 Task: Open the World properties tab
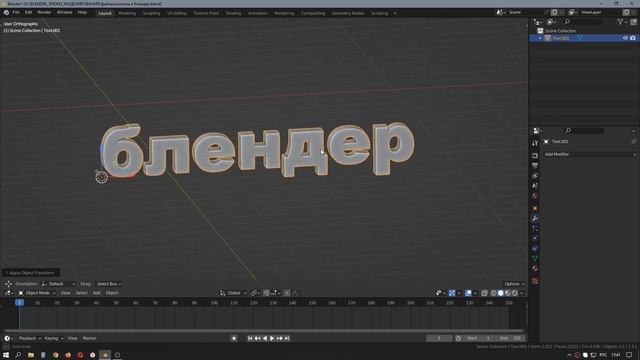[x=535, y=196]
